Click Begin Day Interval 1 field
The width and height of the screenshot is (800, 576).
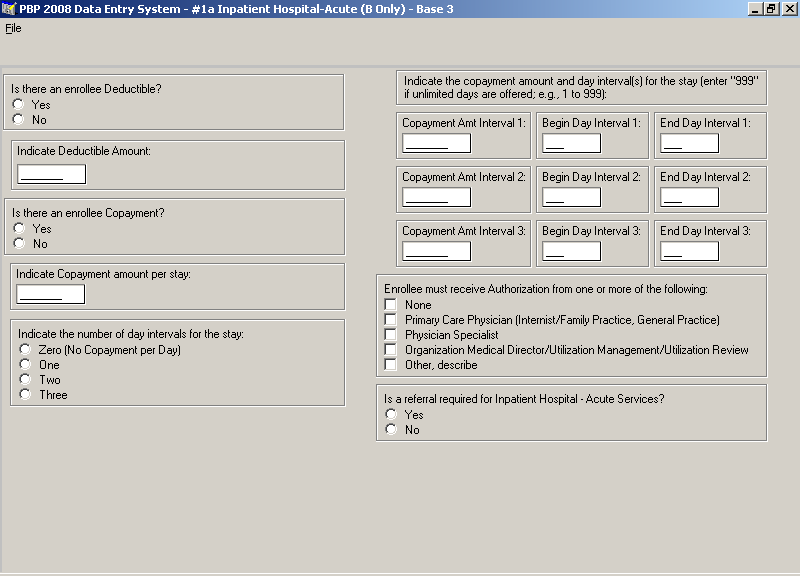coord(571,143)
